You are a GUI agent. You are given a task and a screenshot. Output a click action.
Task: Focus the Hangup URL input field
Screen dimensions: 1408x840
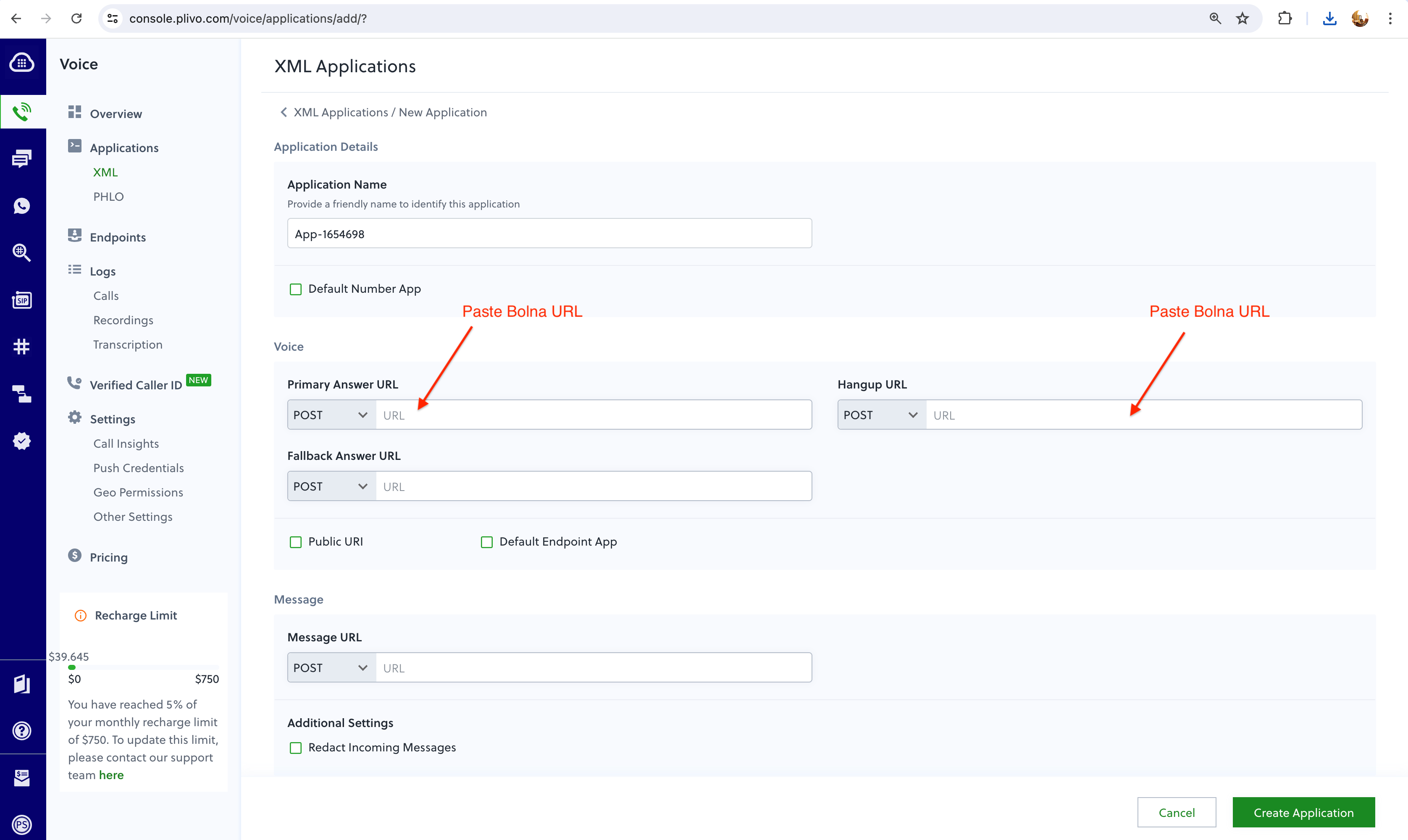(1144, 415)
